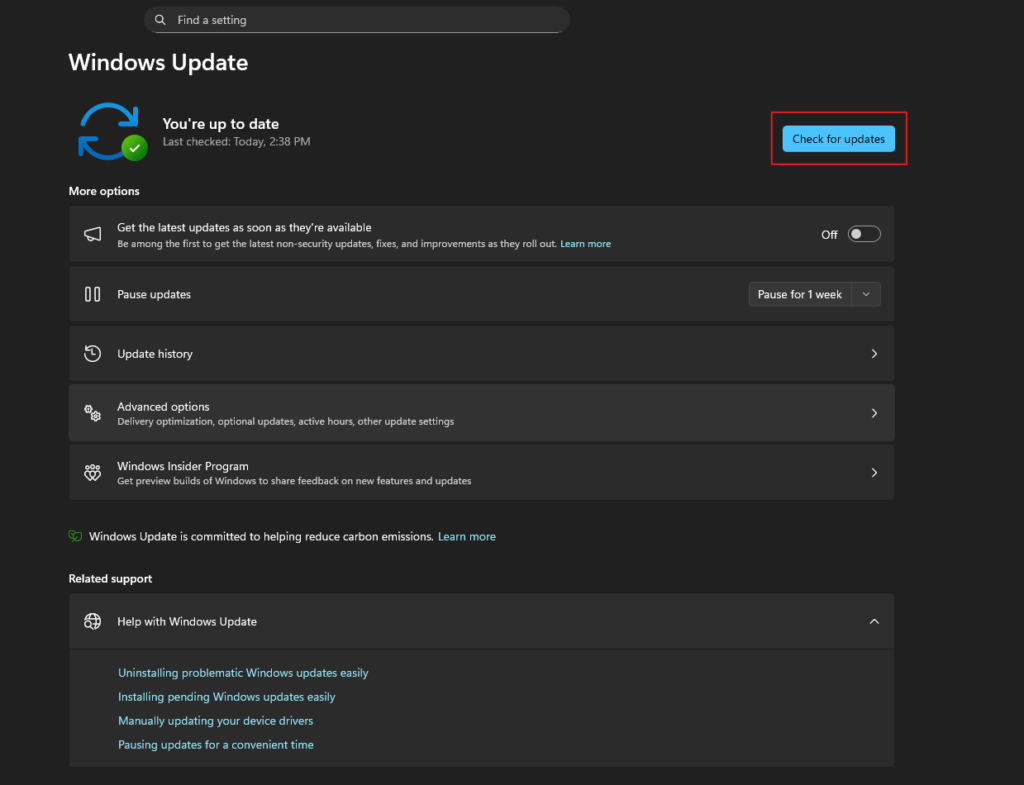1024x785 pixels.
Task: Click the Check for updates button
Action: (x=838, y=138)
